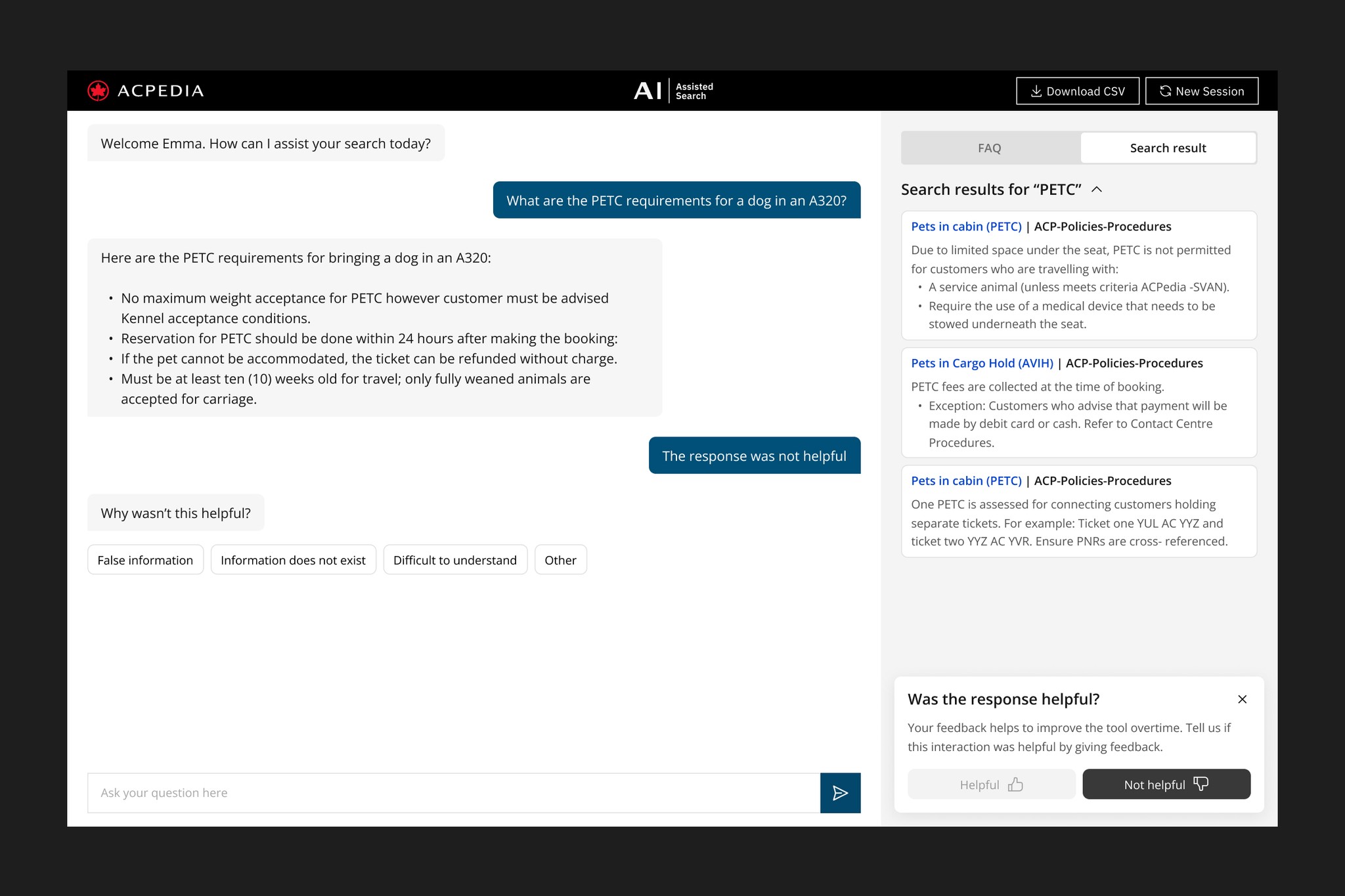Viewport: 1345px width, 896px height.
Task: Start a New Session
Action: click(1201, 91)
